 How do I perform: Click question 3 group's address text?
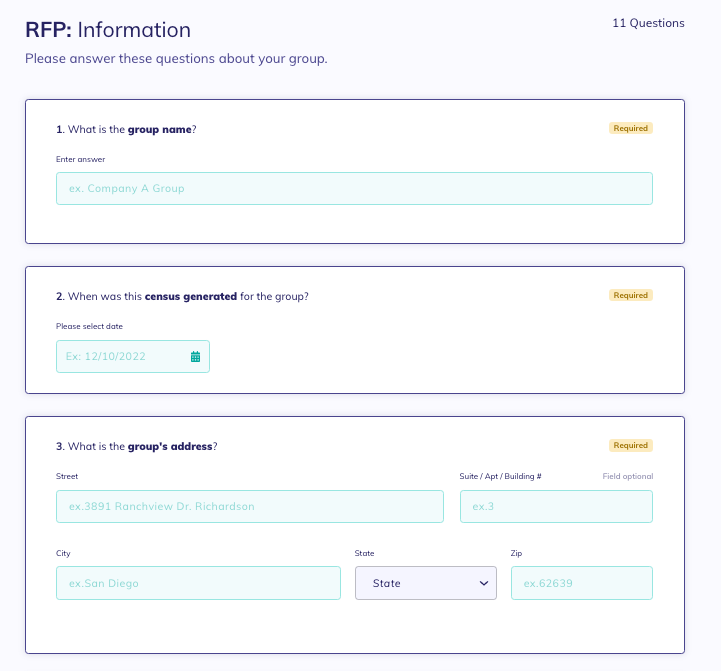[137, 447]
